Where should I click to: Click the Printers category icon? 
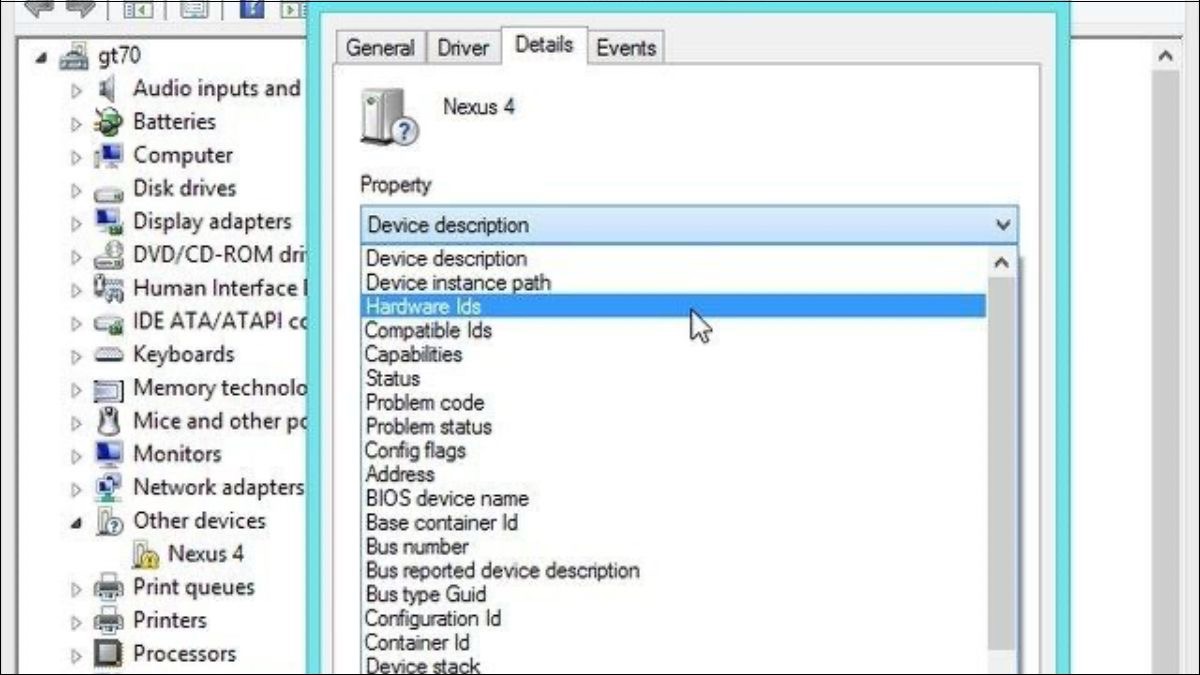(108, 620)
